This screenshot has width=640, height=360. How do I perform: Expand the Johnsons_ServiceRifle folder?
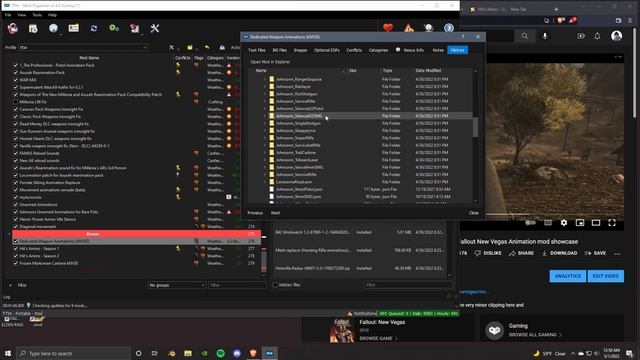point(265,101)
